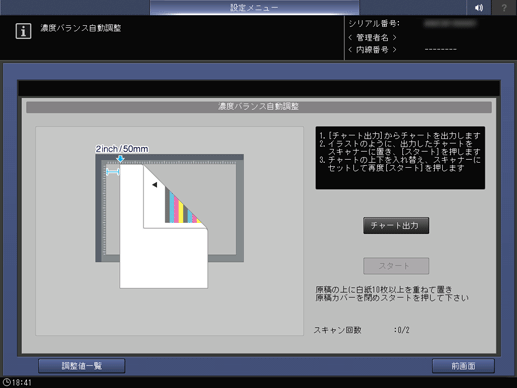Click the スキャン回数 counter 0/2
The width and height of the screenshot is (517, 388).
click(402, 330)
